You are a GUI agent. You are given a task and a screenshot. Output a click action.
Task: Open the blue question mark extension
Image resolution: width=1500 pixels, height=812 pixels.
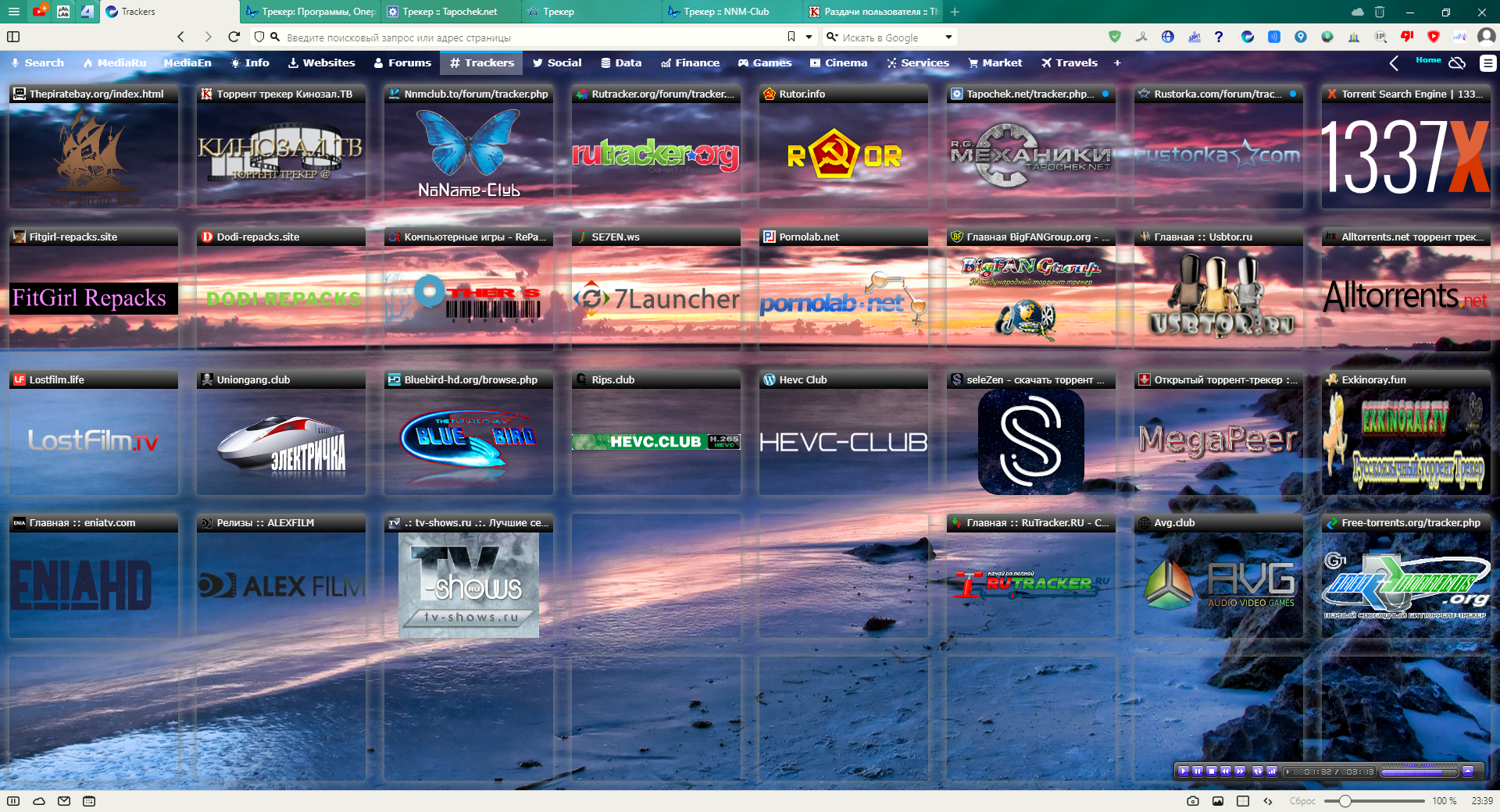coord(1219,37)
